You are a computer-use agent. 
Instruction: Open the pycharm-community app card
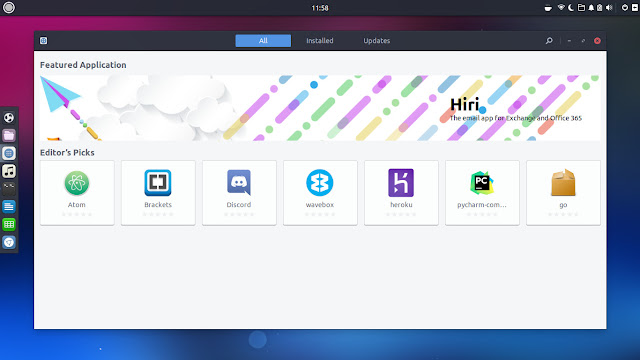pyautogui.click(x=482, y=193)
